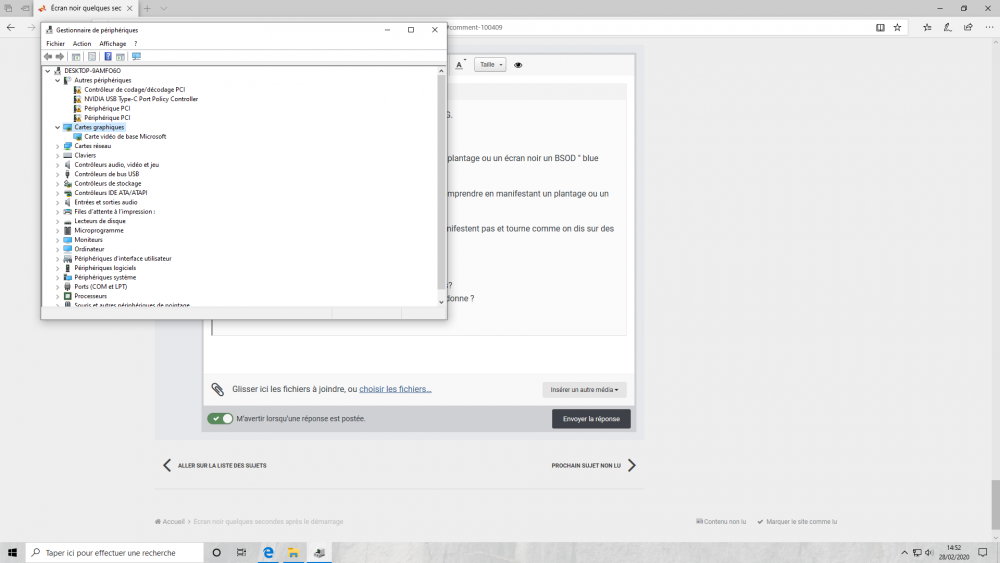Expand the Cartes réseau category

[57, 146]
